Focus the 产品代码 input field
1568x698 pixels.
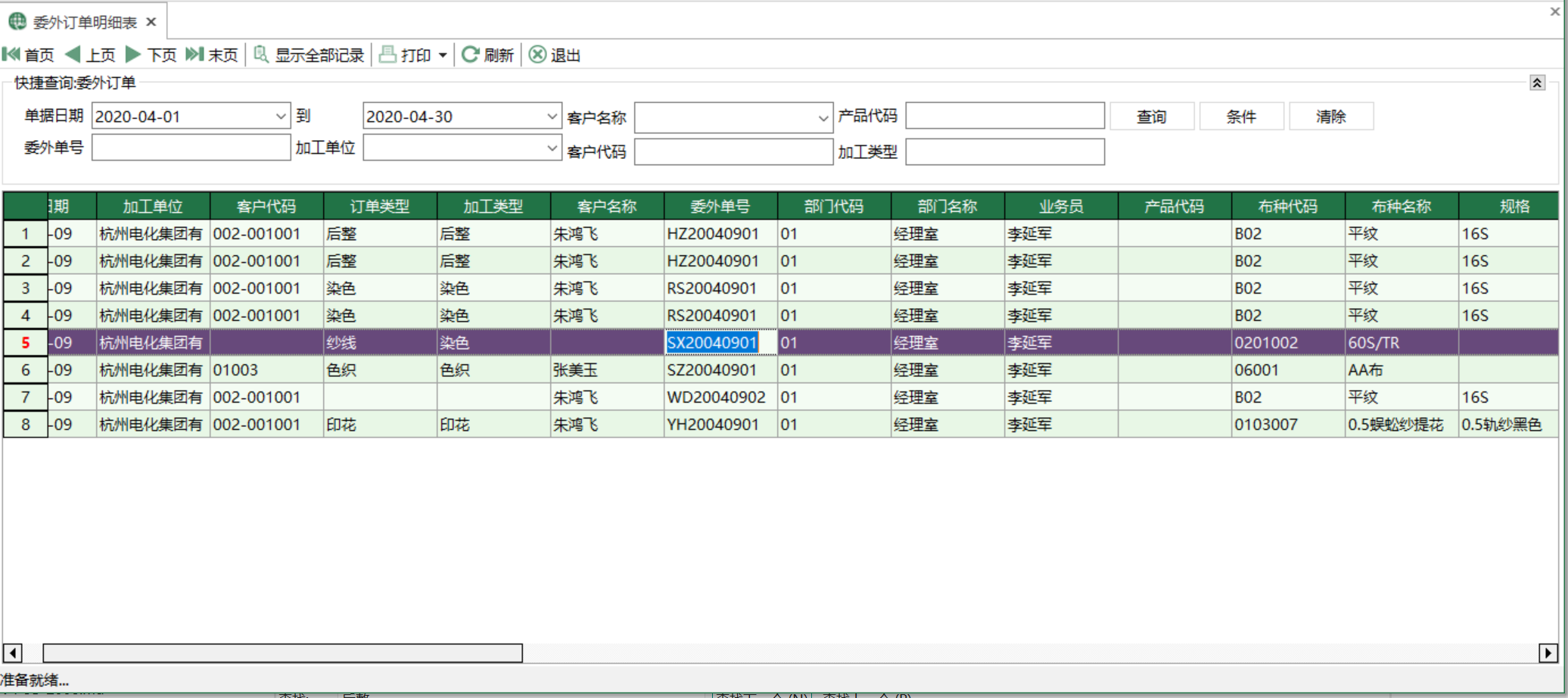click(x=1005, y=116)
